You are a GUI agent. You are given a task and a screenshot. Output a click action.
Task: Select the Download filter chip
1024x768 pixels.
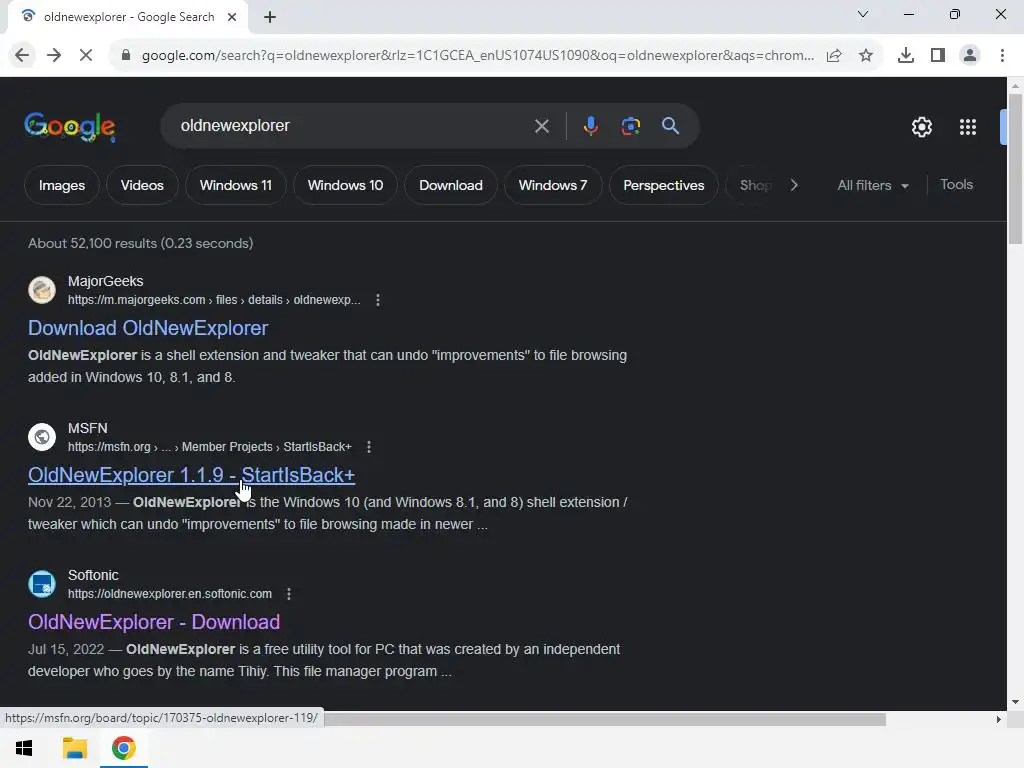(x=451, y=185)
